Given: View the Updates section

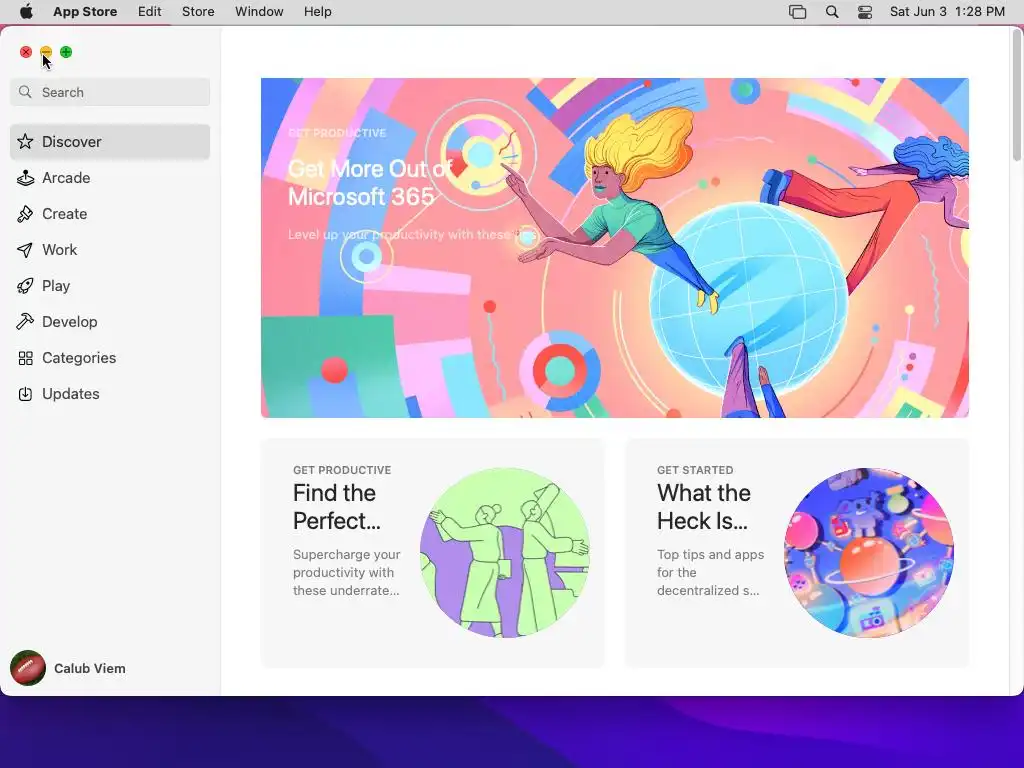Looking at the screenshot, I should (110, 394).
